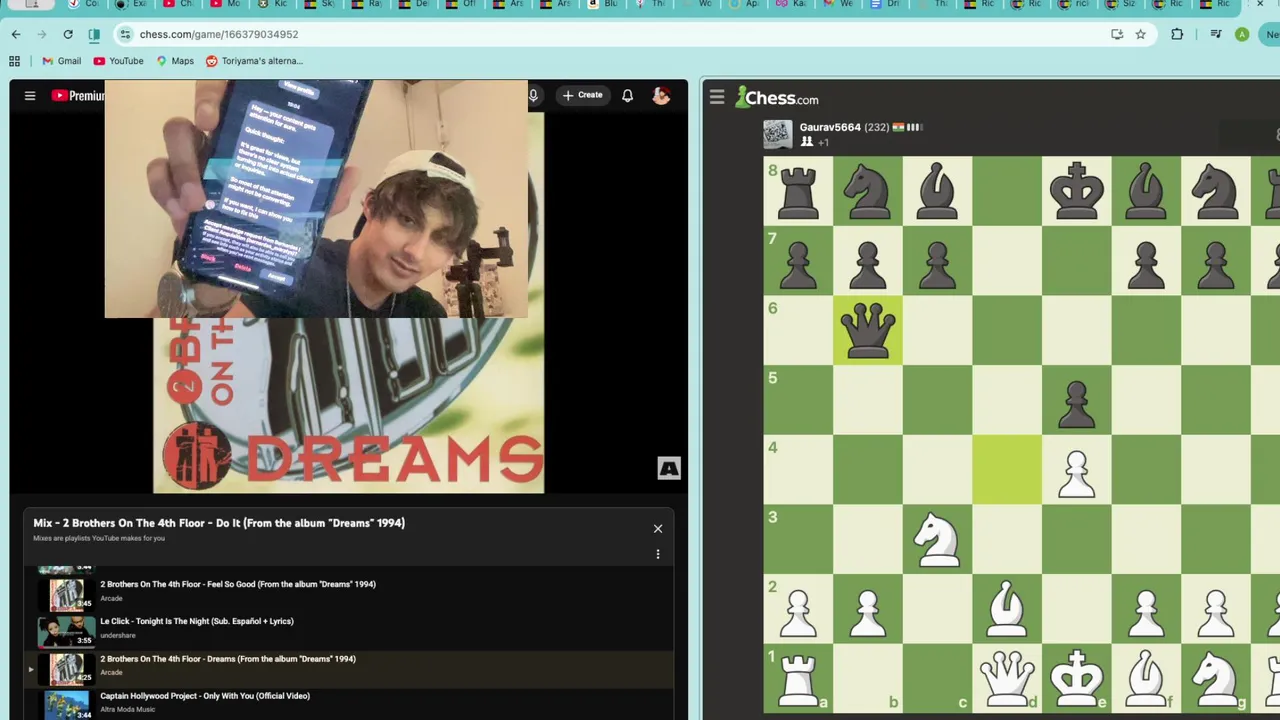Open the YouTube hamburger guide menu
Screen dimensions: 1280x720
(30, 96)
